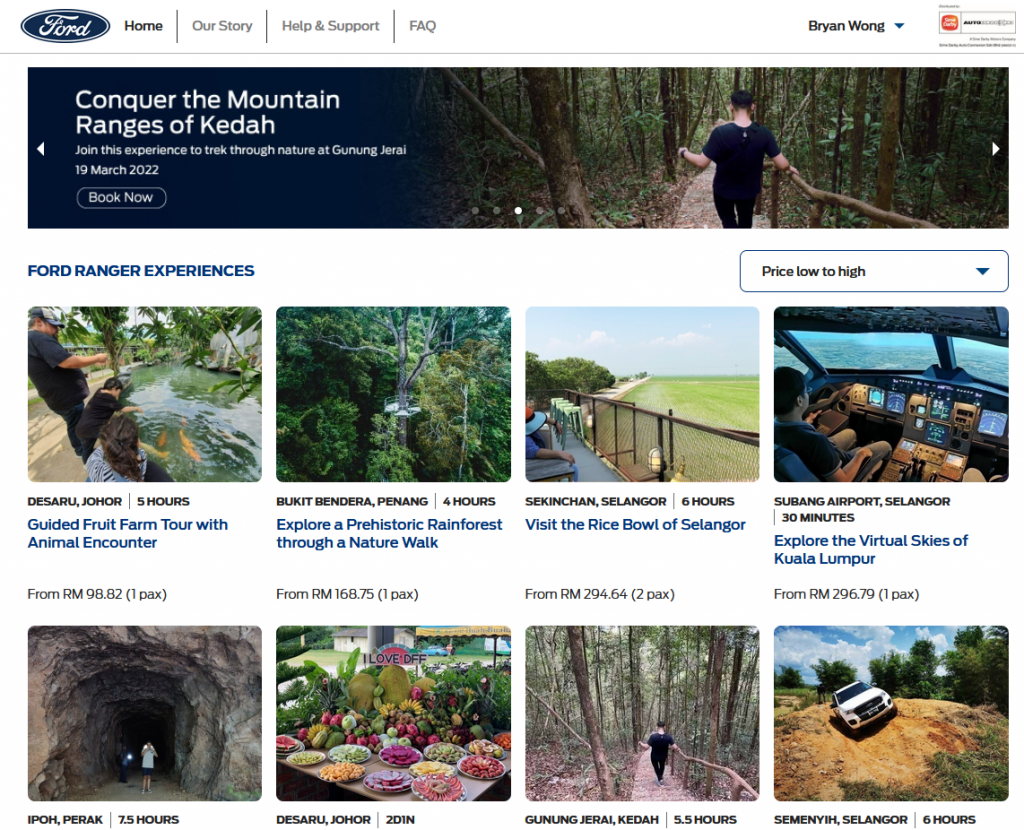Go to the FAQ page

[x=422, y=26]
